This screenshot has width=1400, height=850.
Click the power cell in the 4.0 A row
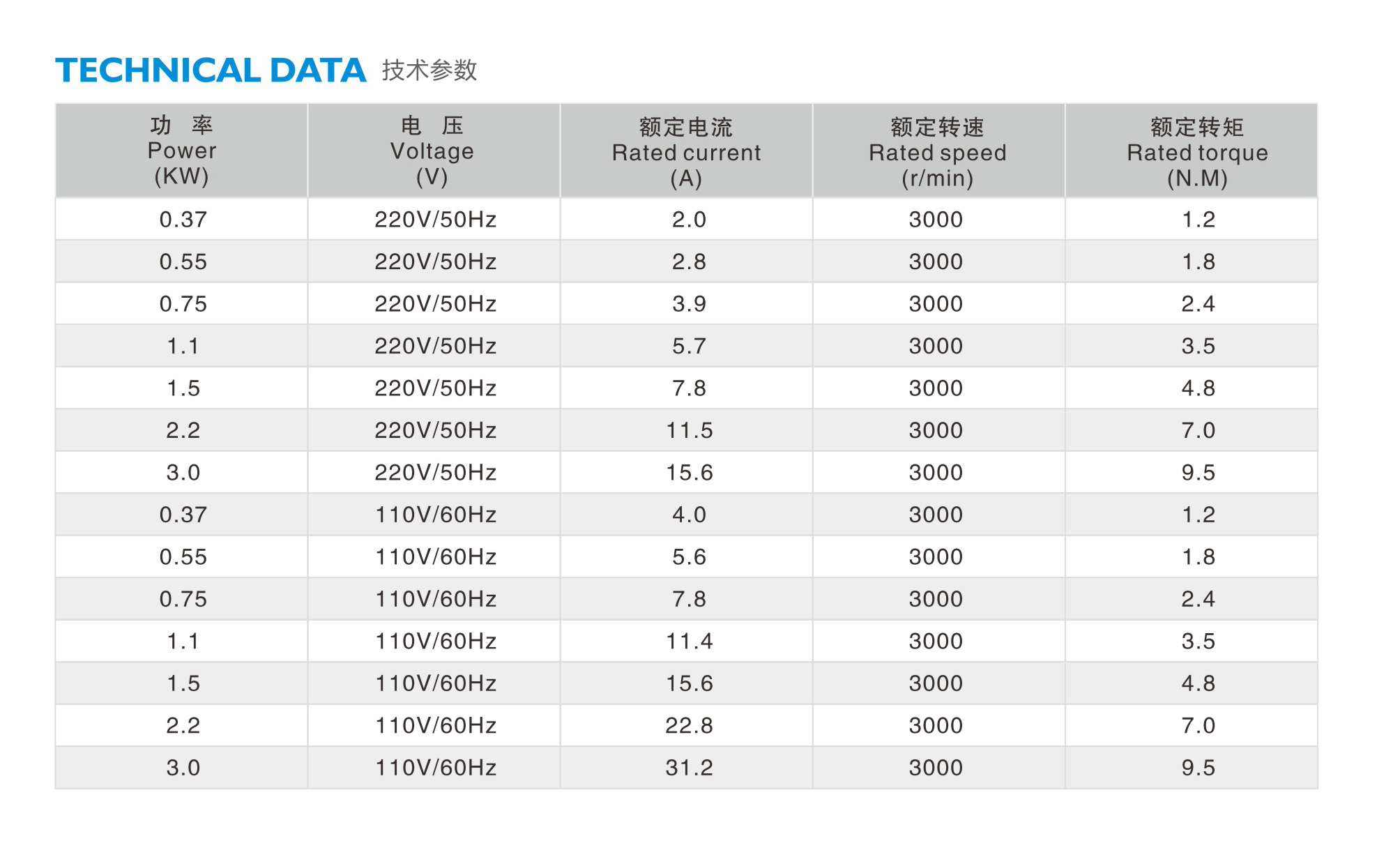[x=181, y=515]
